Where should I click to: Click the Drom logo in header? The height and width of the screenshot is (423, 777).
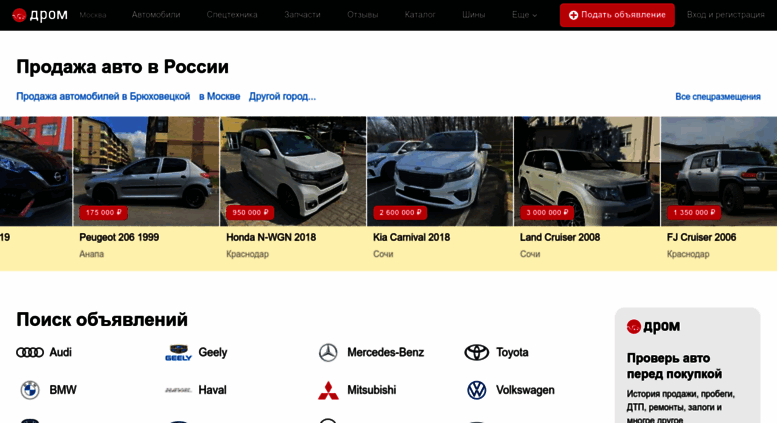(40, 15)
